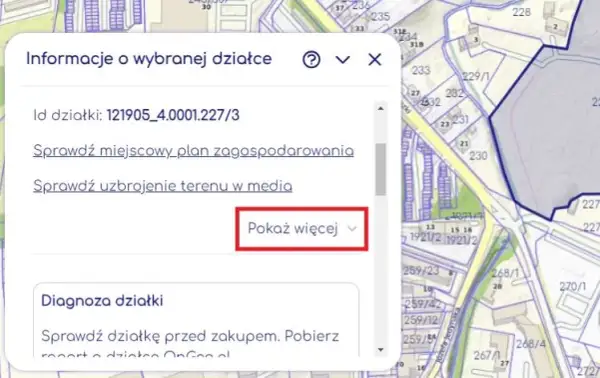Click parcel 230 on the map
This screenshot has height=378, width=600.
pyautogui.click(x=478, y=156)
